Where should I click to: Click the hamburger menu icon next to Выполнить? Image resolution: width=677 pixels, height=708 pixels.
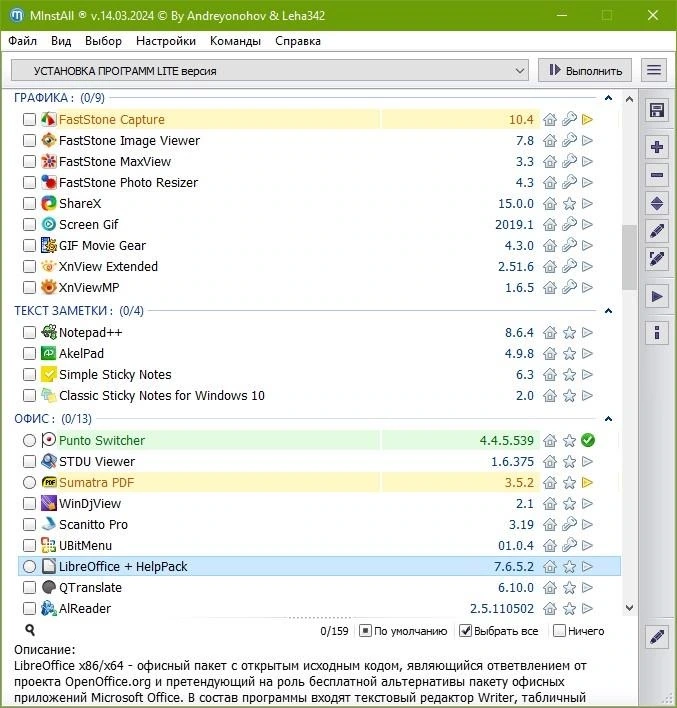point(654,70)
